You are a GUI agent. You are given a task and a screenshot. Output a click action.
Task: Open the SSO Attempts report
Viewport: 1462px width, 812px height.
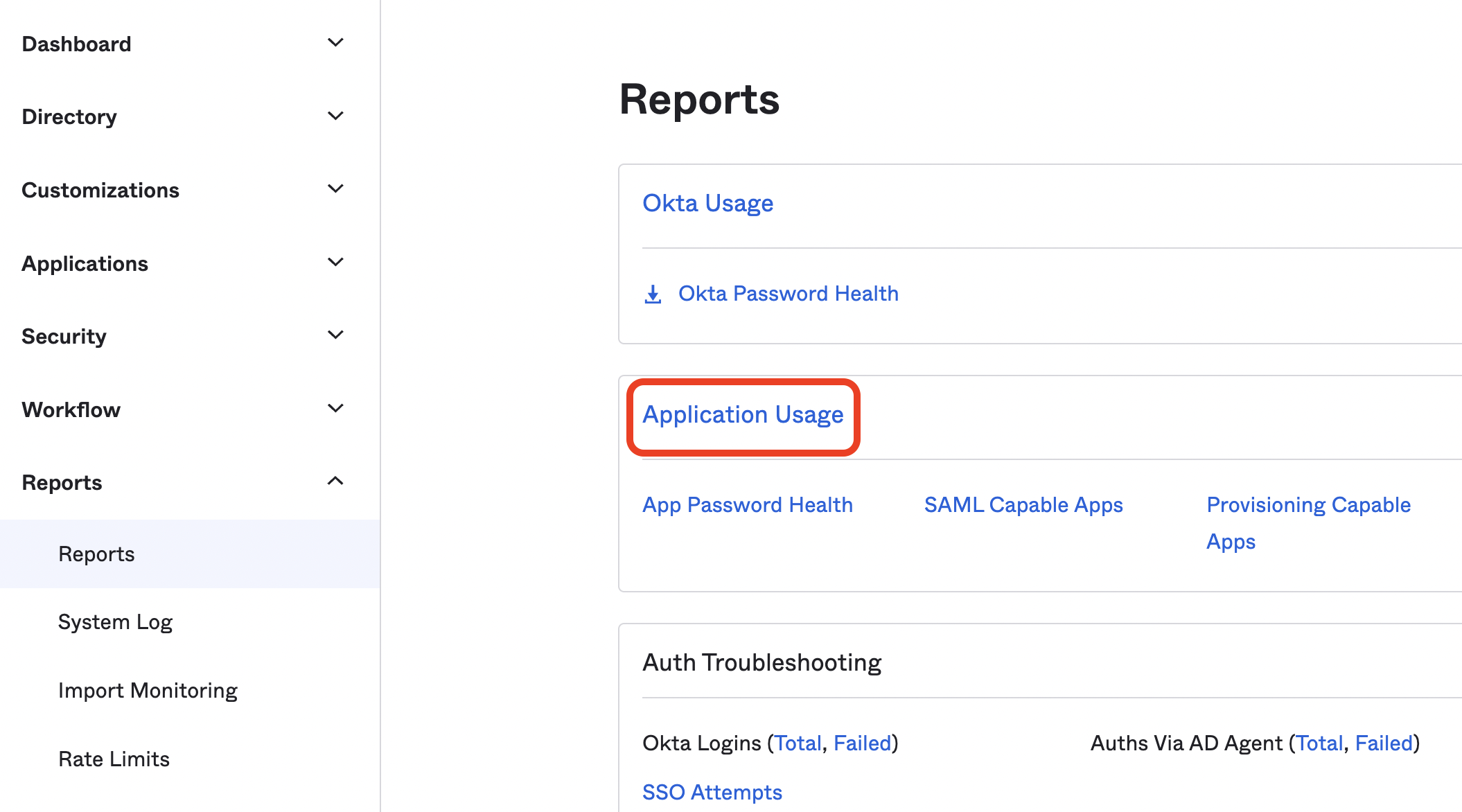712,793
